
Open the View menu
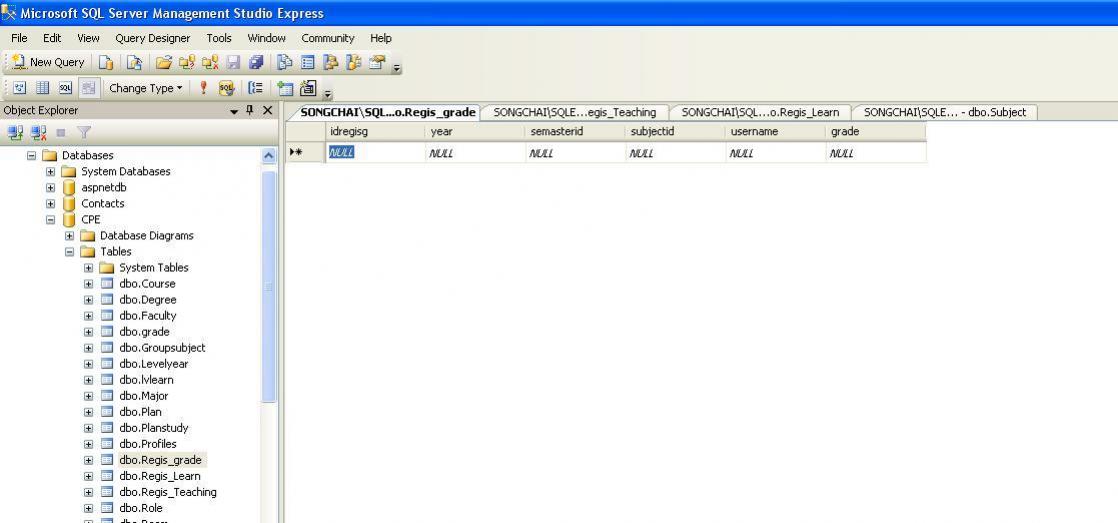88,38
